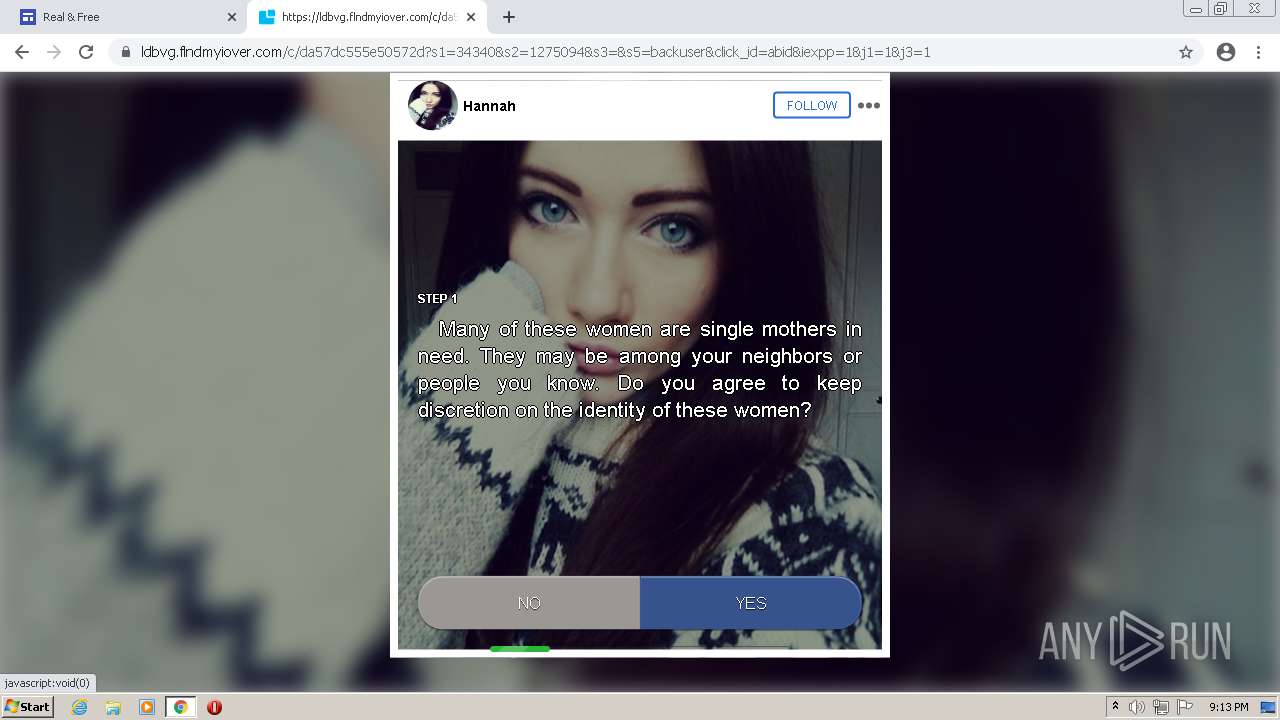Click the FOLLOW button
Screen dimensions: 1280x720
click(812, 105)
